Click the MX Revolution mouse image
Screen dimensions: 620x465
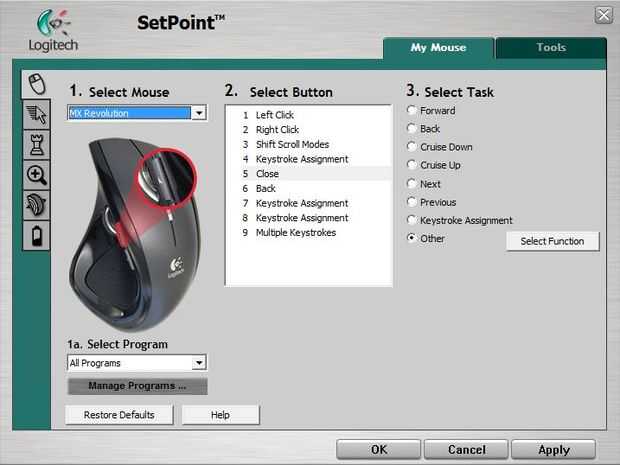[134, 234]
